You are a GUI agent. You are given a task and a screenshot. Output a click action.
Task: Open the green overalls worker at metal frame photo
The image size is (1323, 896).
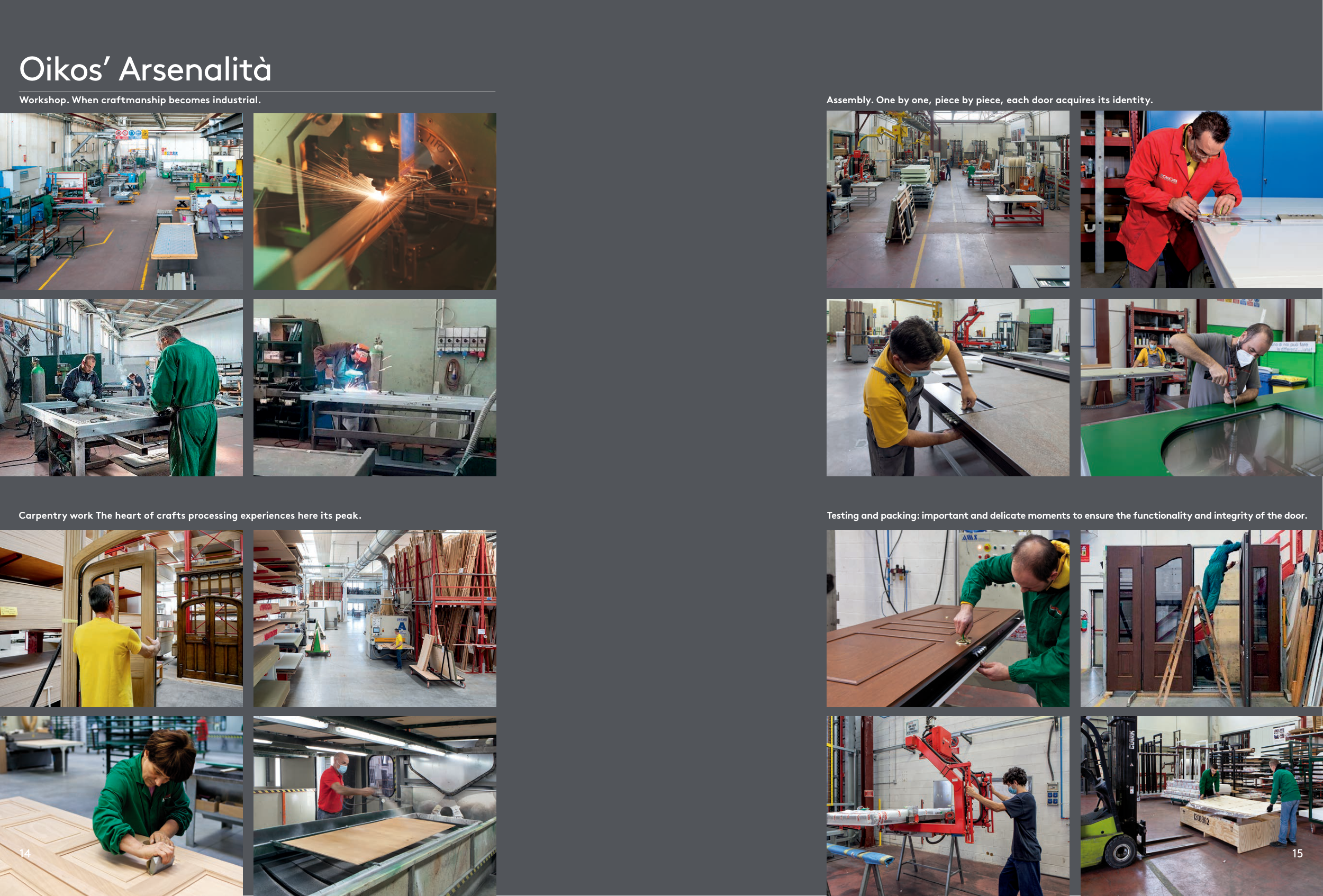[121, 387]
